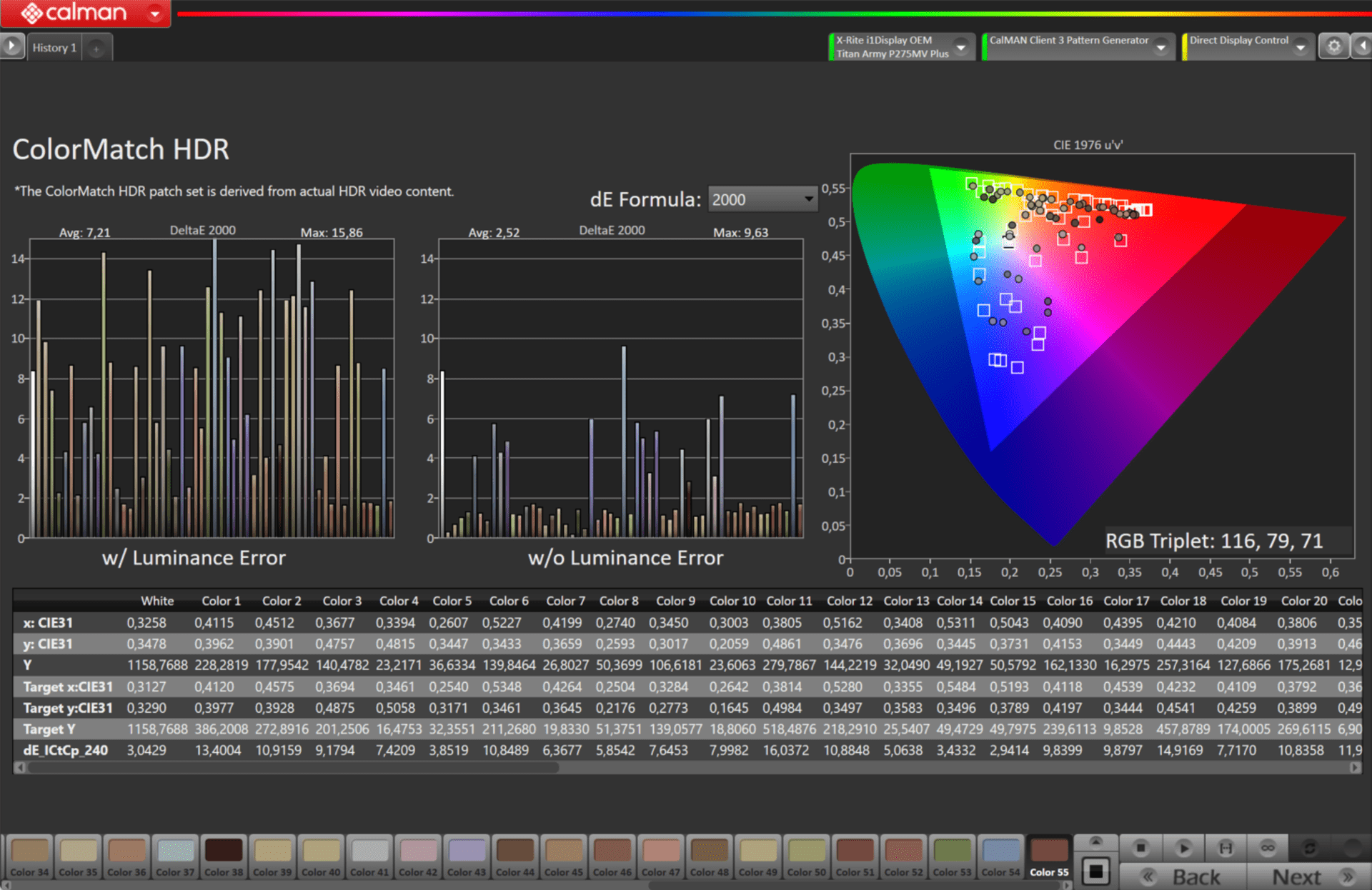Open settings with the gear icon
The width and height of the screenshot is (1372, 890).
click(1333, 46)
